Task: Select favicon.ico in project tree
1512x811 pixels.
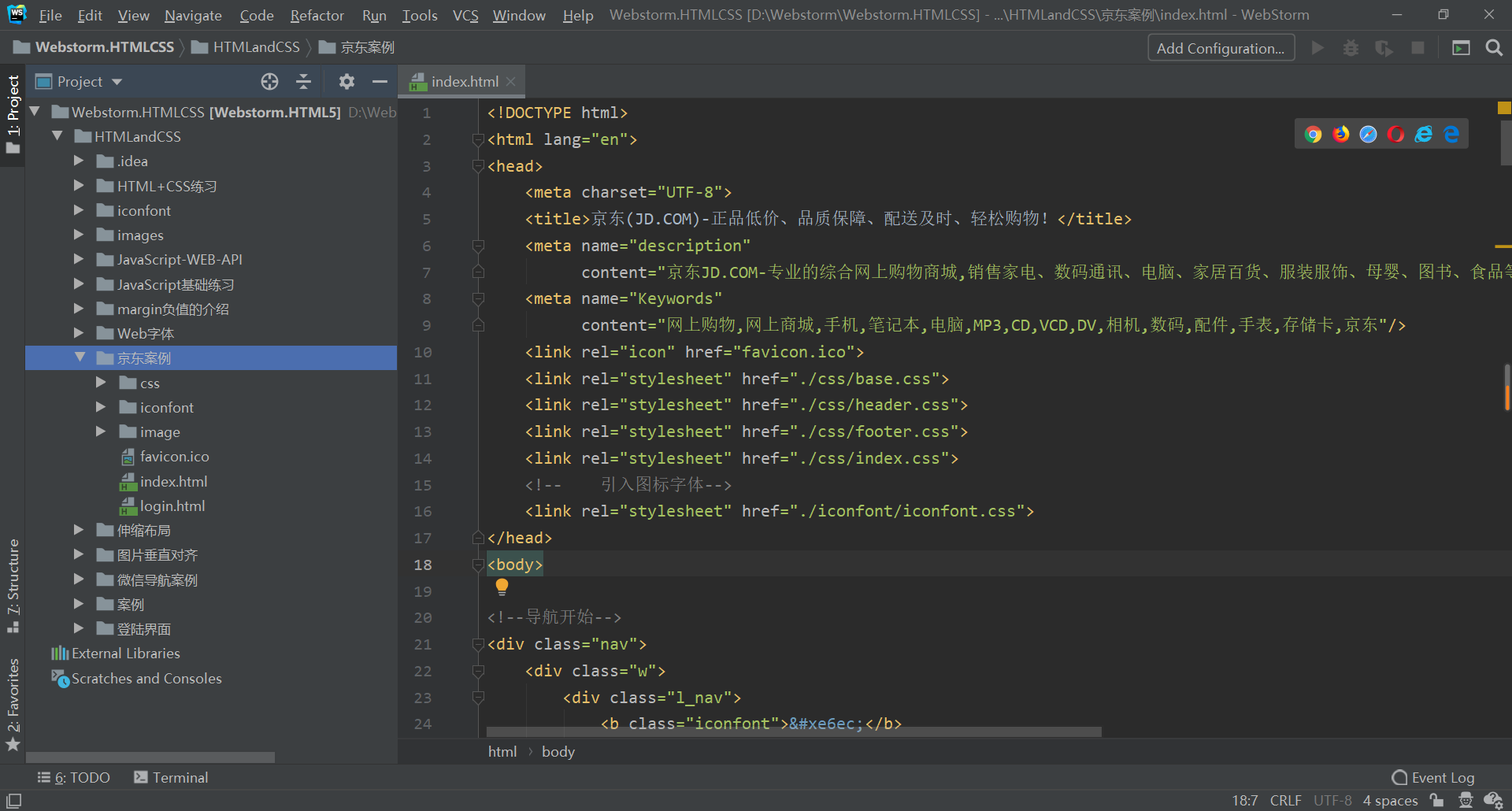Action: [x=174, y=457]
